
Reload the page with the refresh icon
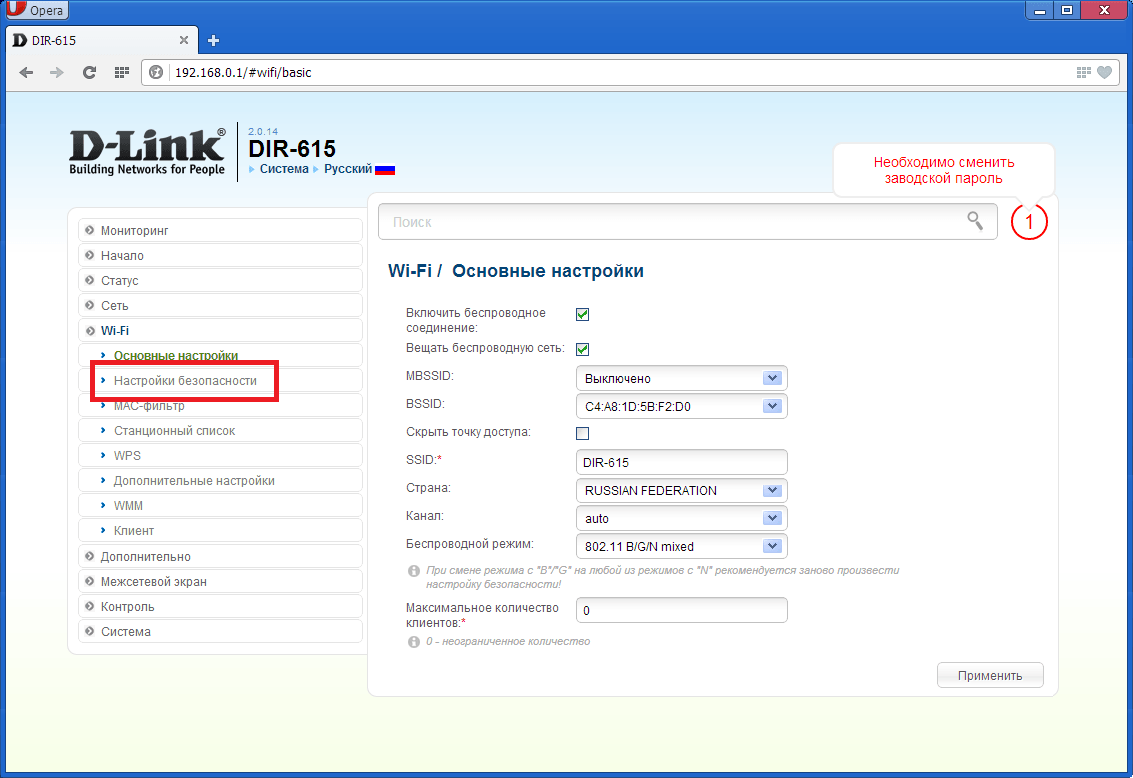point(89,72)
